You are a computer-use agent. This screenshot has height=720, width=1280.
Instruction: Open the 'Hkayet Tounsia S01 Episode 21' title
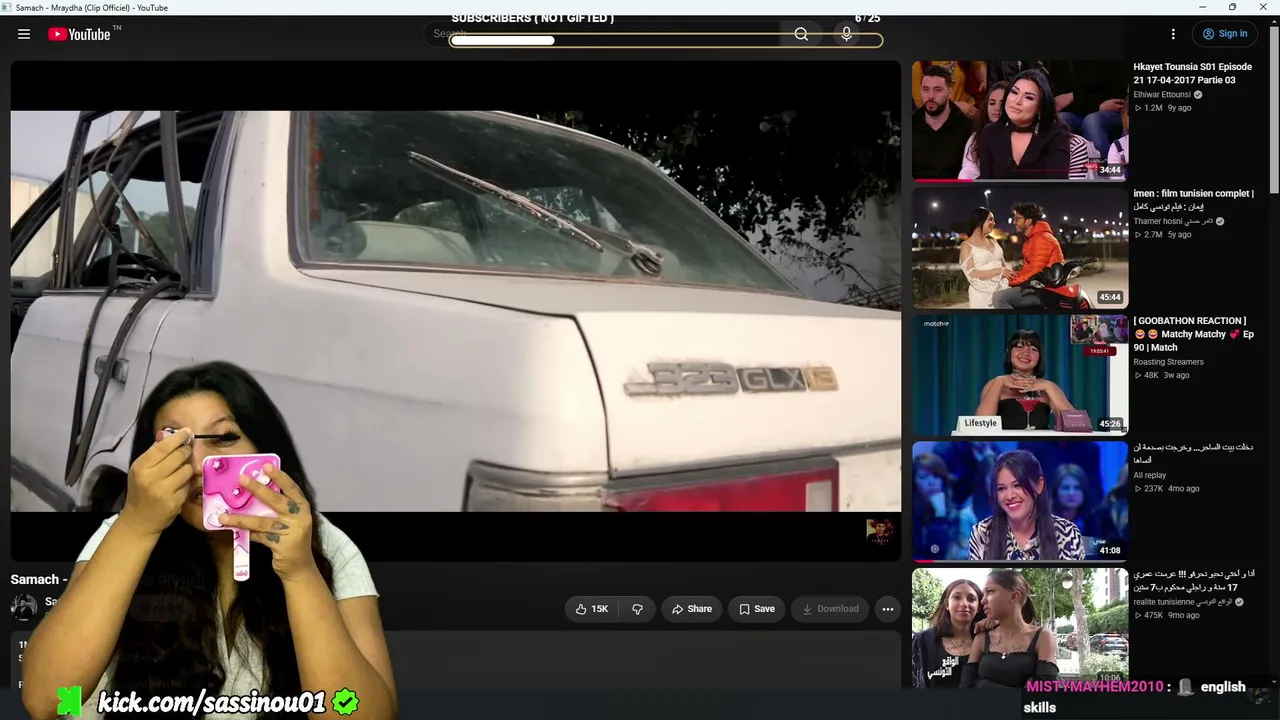coord(1192,74)
